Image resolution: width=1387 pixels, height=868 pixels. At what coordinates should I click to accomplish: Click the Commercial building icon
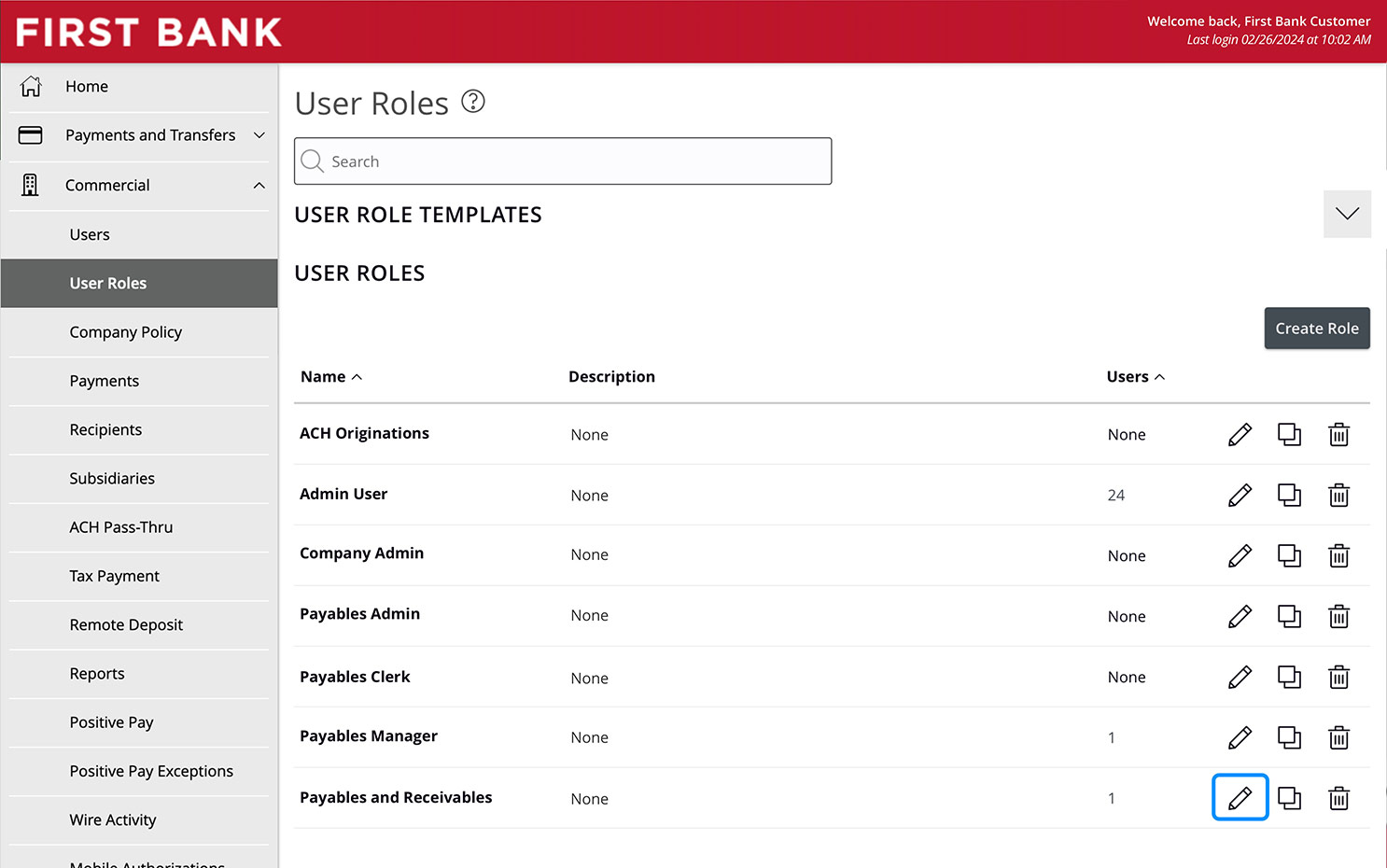click(x=31, y=185)
